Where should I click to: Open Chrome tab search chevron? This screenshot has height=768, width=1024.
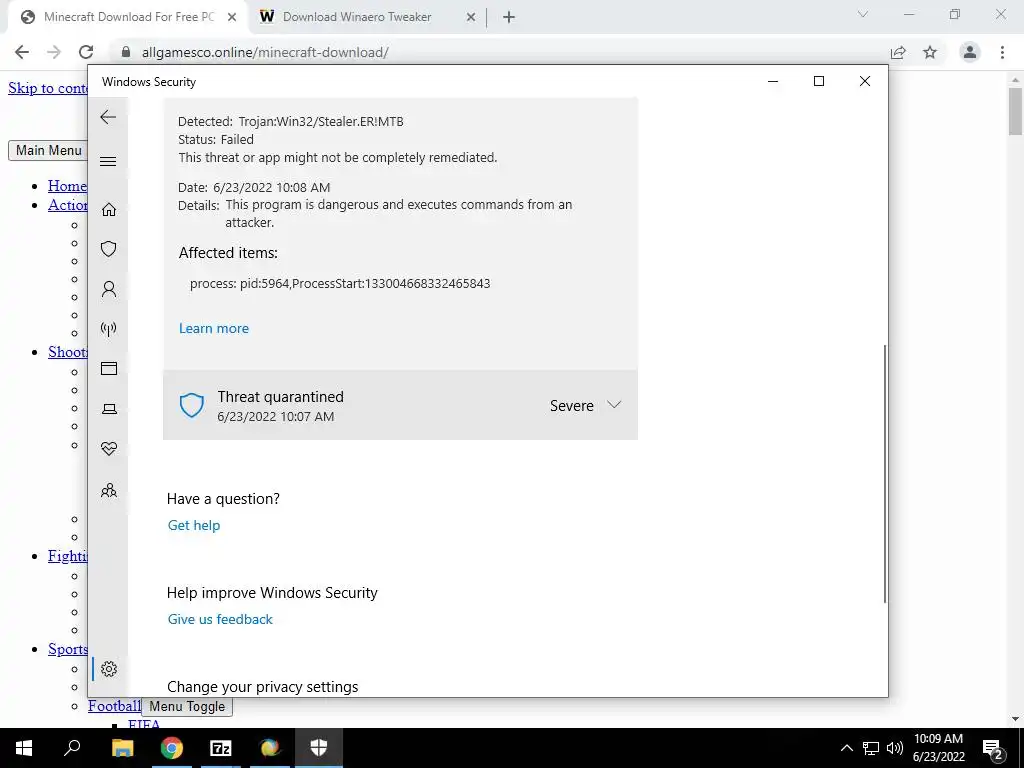click(863, 14)
